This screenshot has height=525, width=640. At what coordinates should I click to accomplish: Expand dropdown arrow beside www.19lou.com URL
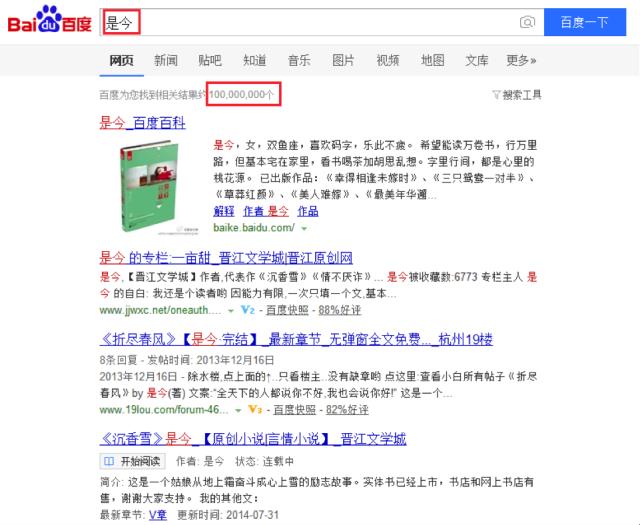coord(238,410)
